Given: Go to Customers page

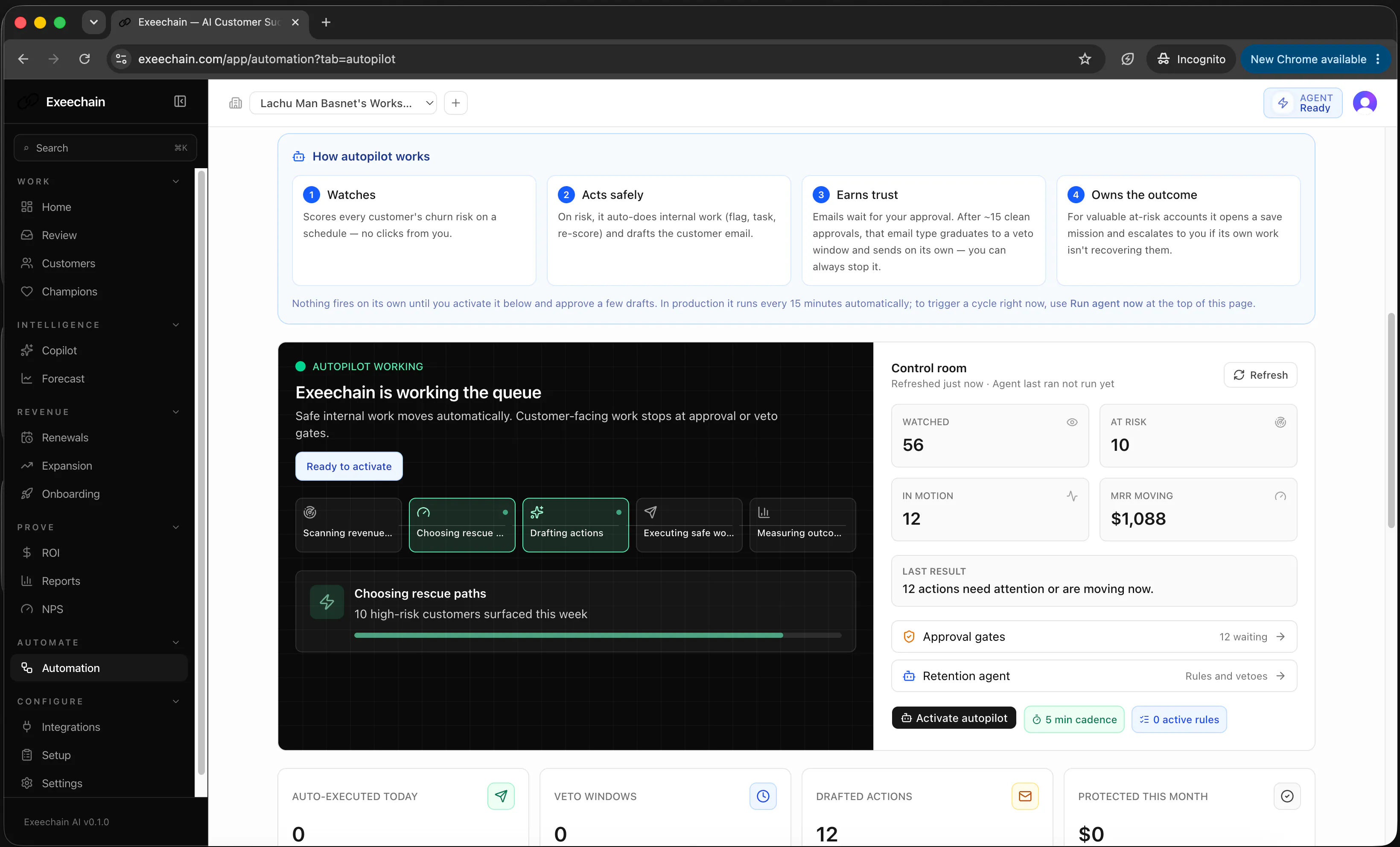Looking at the screenshot, I should point(99,263).
